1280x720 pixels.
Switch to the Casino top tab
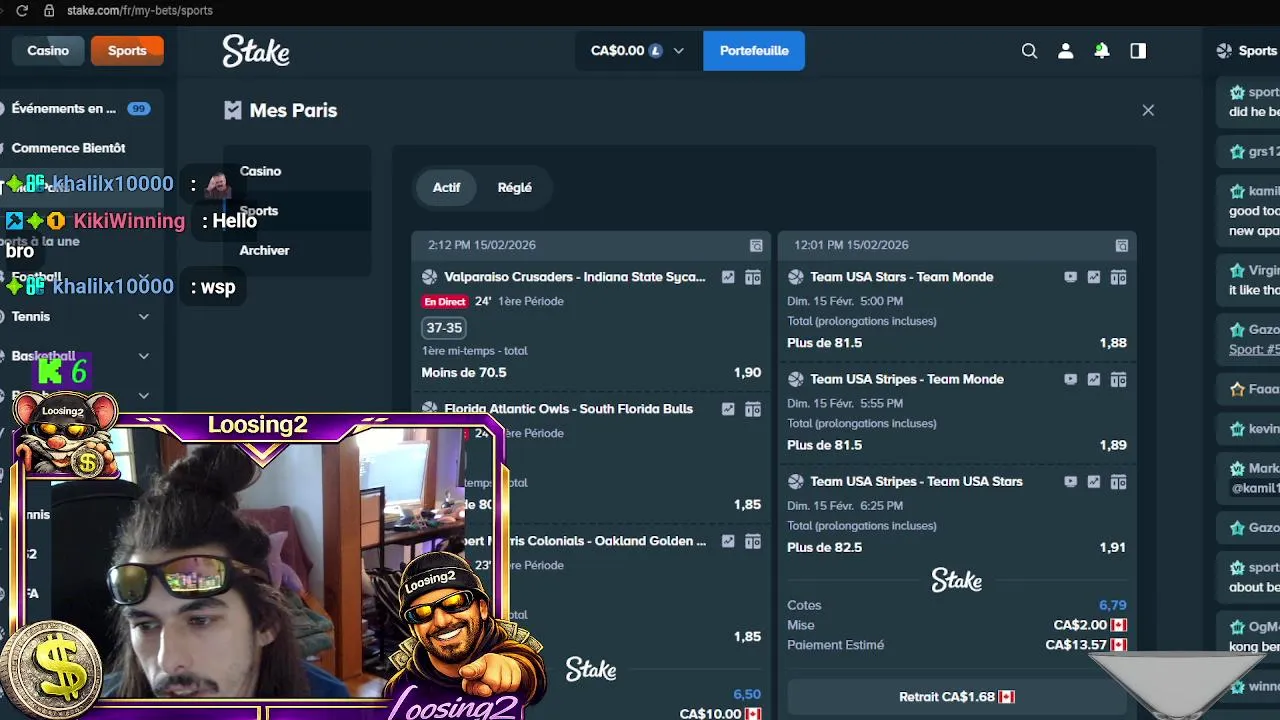click(48, 51)
